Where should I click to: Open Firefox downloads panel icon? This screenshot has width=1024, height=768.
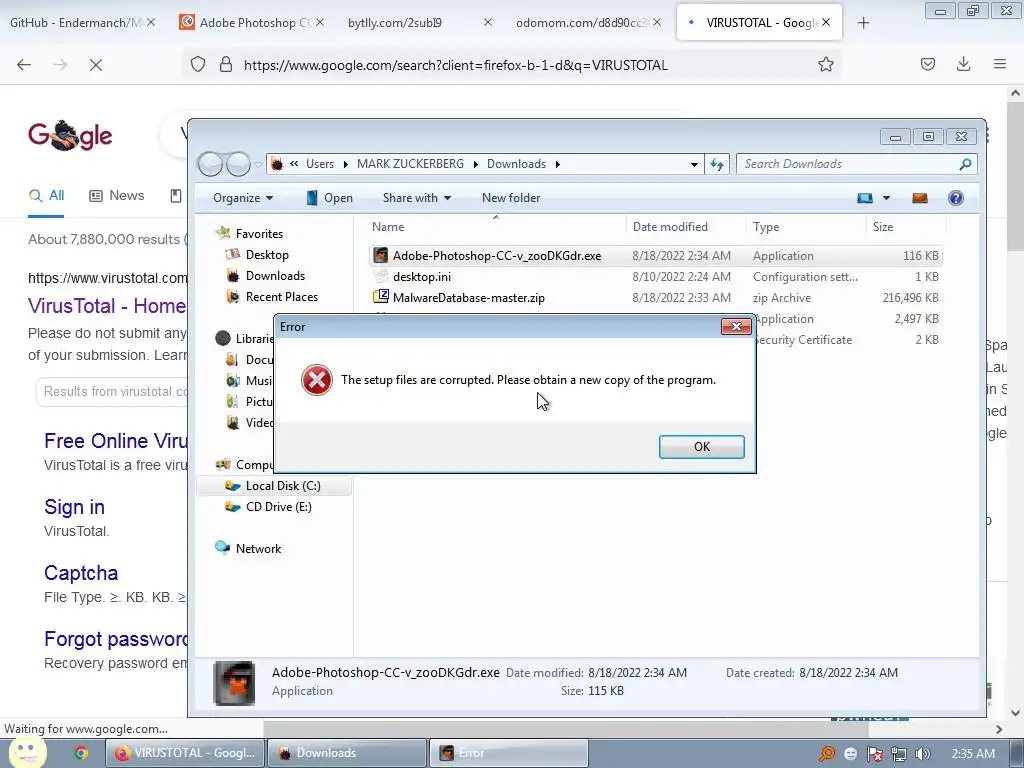tap(963, 64)
